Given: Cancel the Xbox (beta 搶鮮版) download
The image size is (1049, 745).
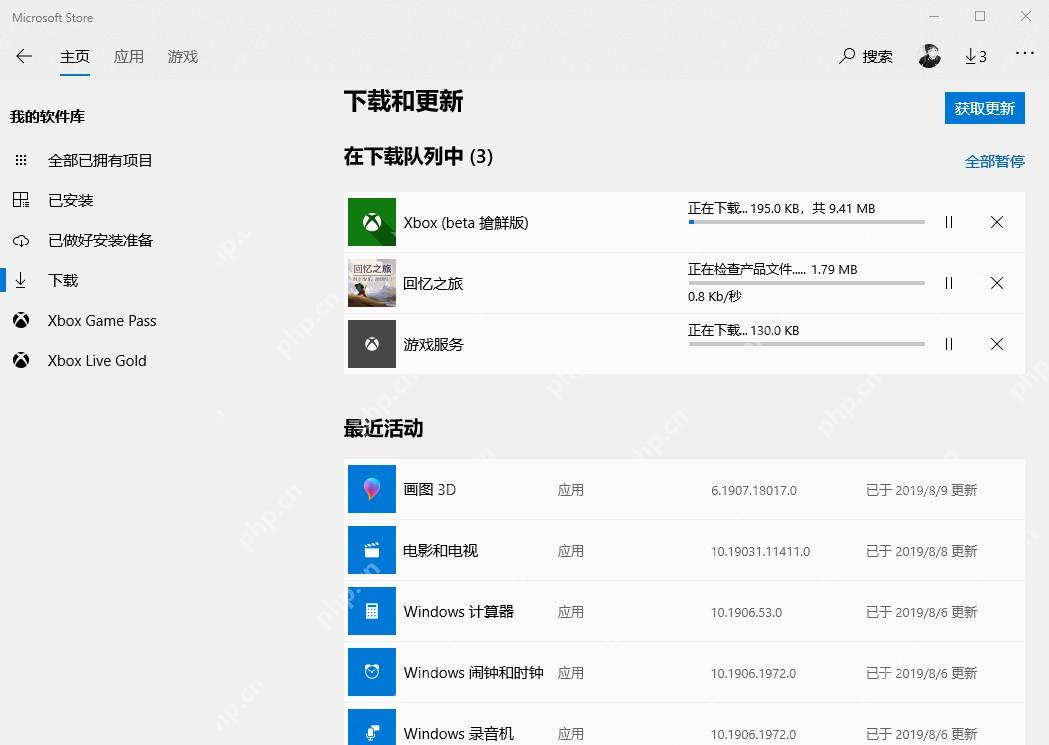Looking at the screenshot, I should [997, 222].
